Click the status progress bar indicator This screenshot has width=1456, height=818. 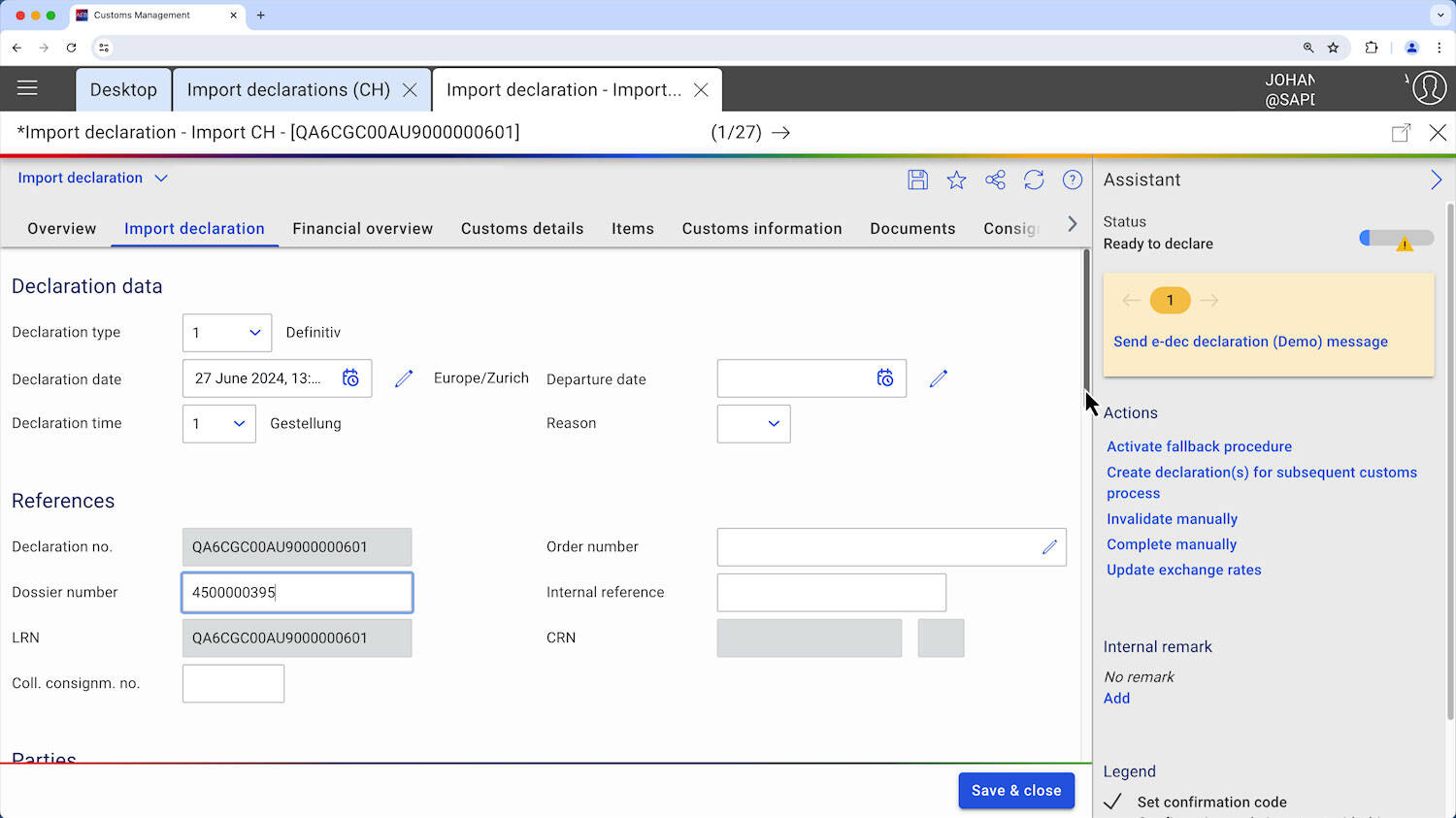(x=1397, y=239)
